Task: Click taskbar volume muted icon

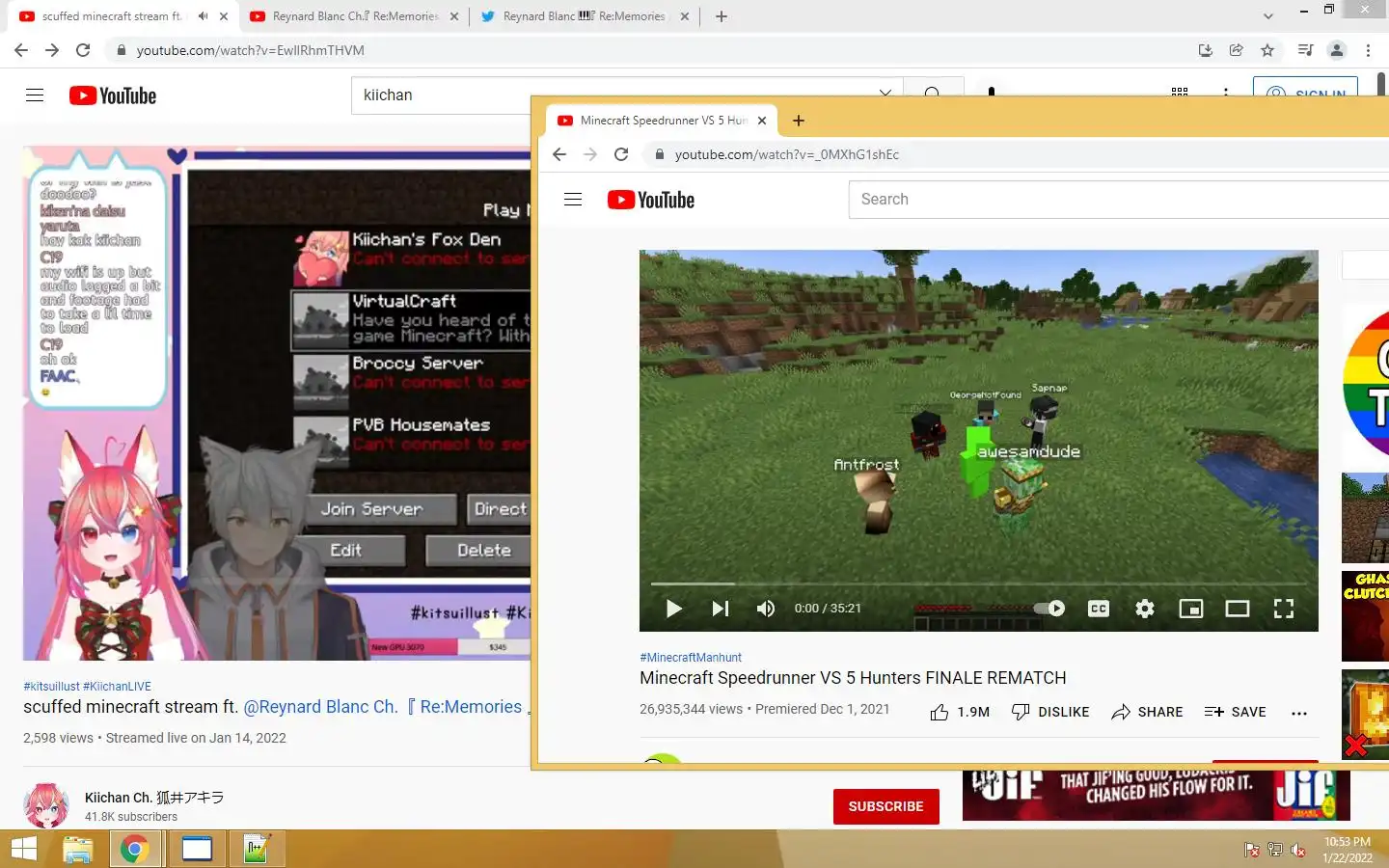Action: (1298, 850)
